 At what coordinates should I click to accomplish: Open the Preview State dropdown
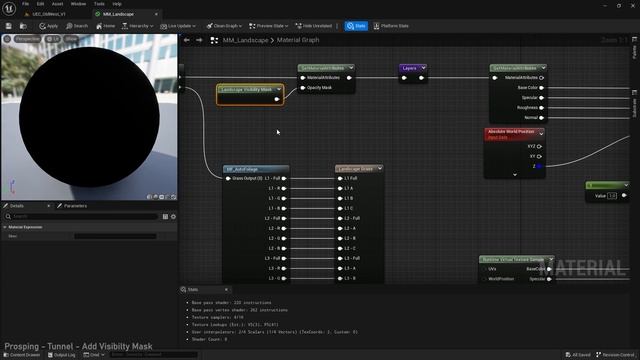click(x=269, y=26)
